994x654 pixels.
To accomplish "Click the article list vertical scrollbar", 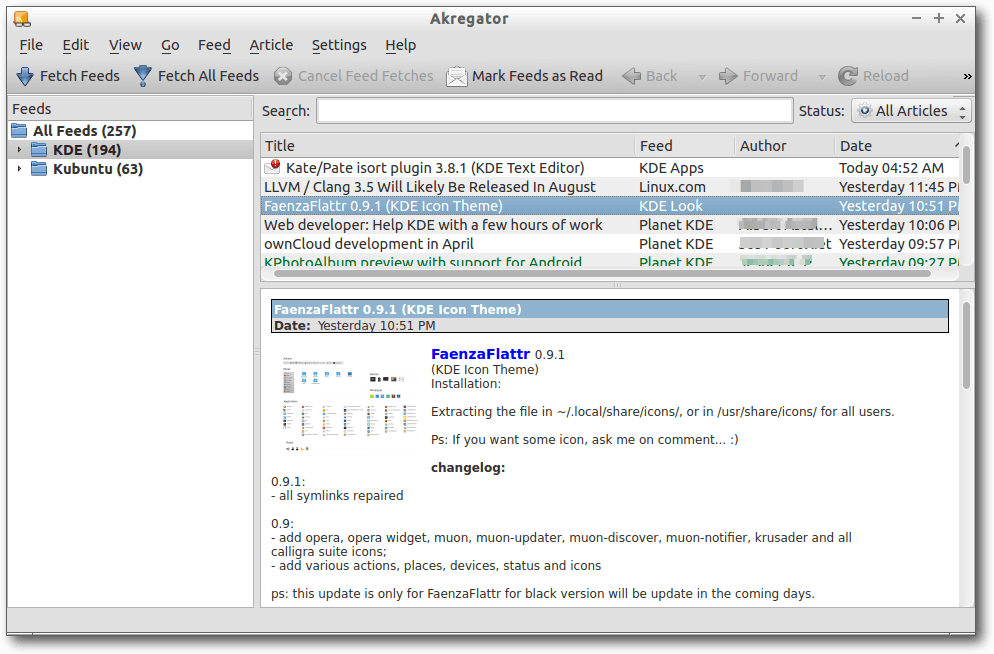I will pos(966,165).
